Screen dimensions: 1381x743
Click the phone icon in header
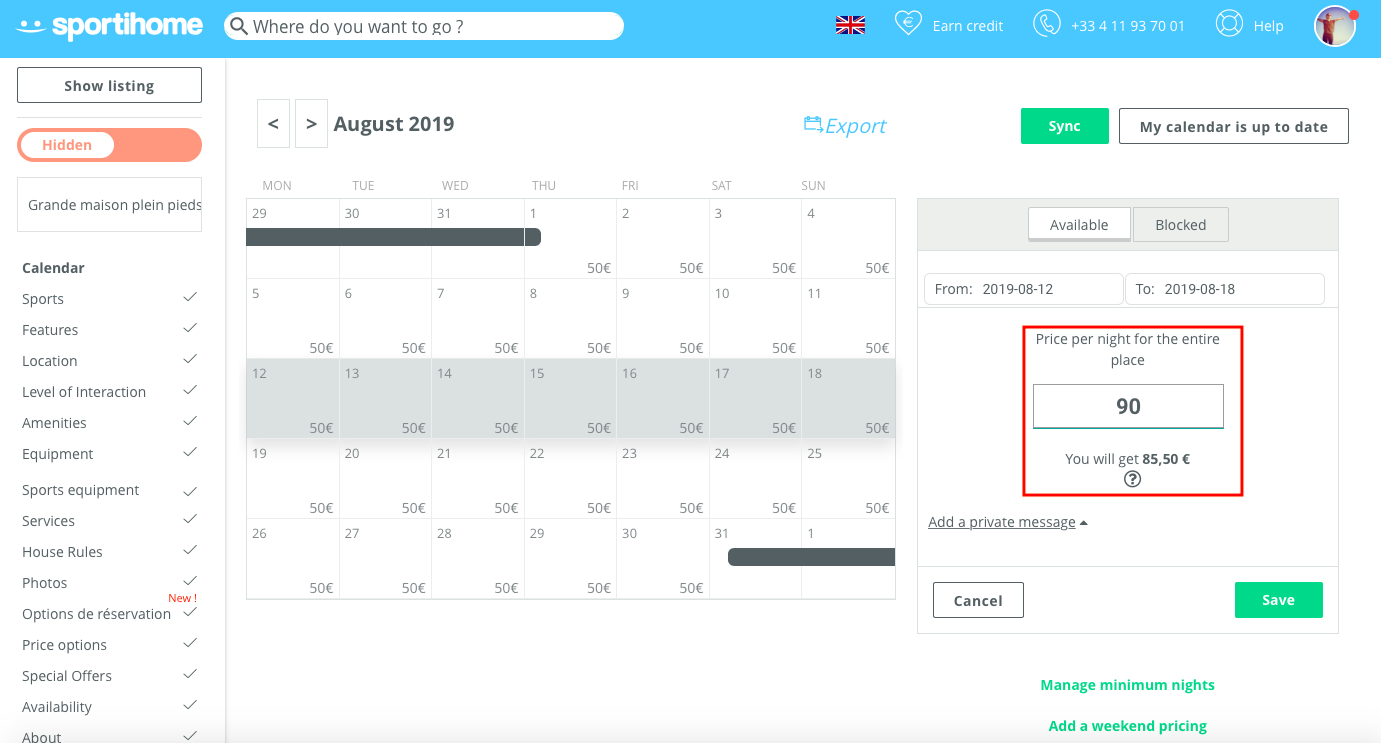coord(1047,24)
